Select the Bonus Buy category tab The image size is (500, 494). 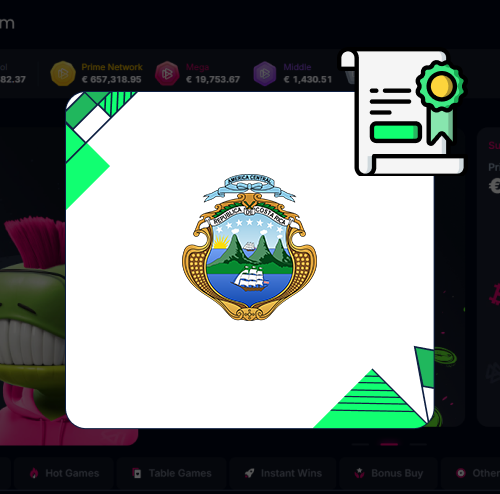pos(388,473)
